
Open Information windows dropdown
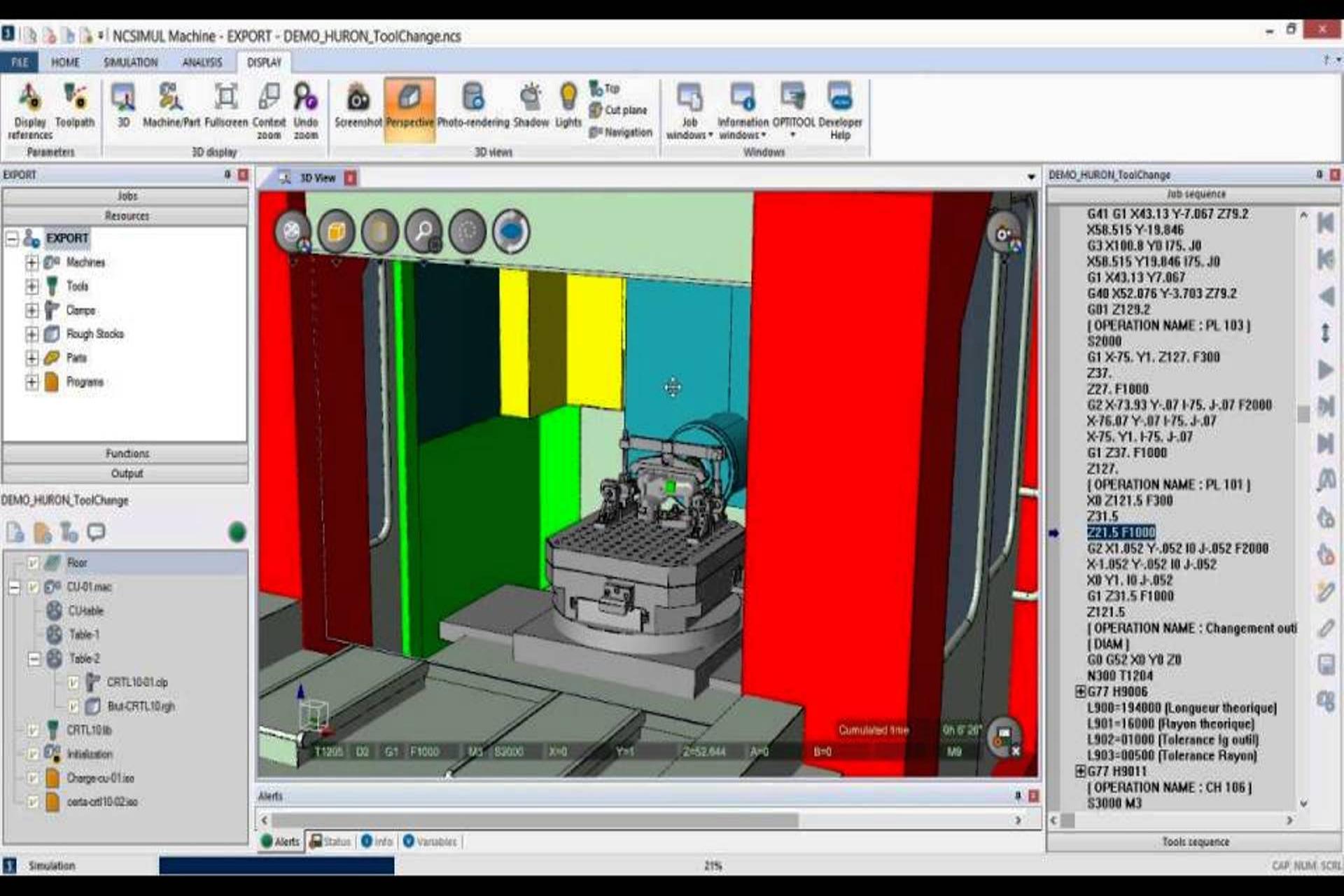pos(743,111)
